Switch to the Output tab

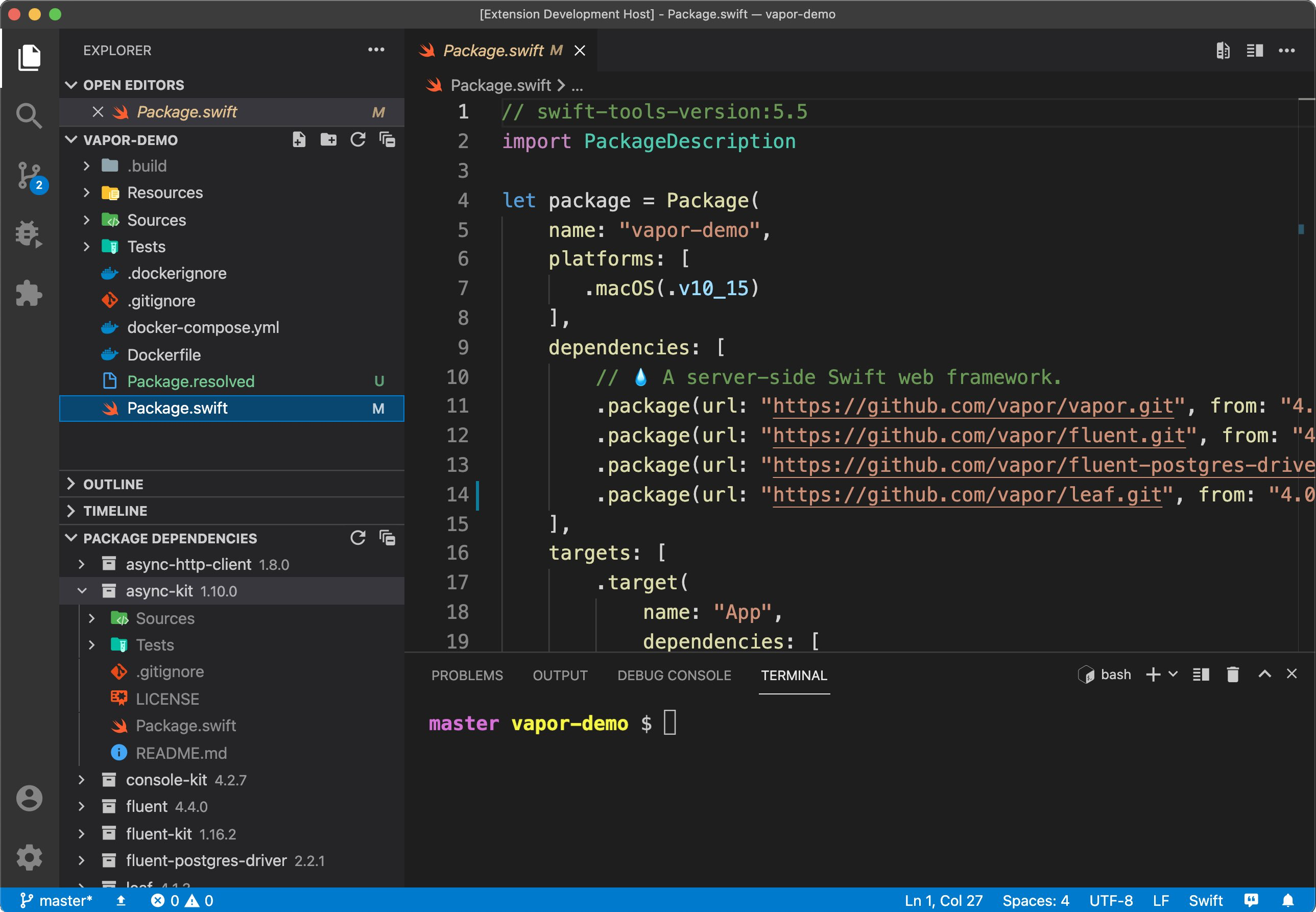(560, 676)
